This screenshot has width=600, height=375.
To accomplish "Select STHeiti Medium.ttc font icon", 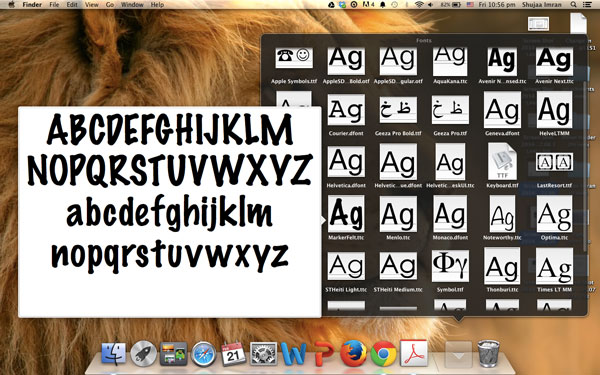I will [x=398, y=266].
